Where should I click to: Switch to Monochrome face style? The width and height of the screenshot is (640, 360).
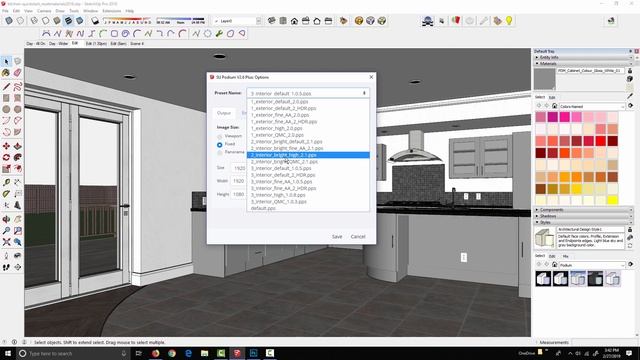click(80, 21)
